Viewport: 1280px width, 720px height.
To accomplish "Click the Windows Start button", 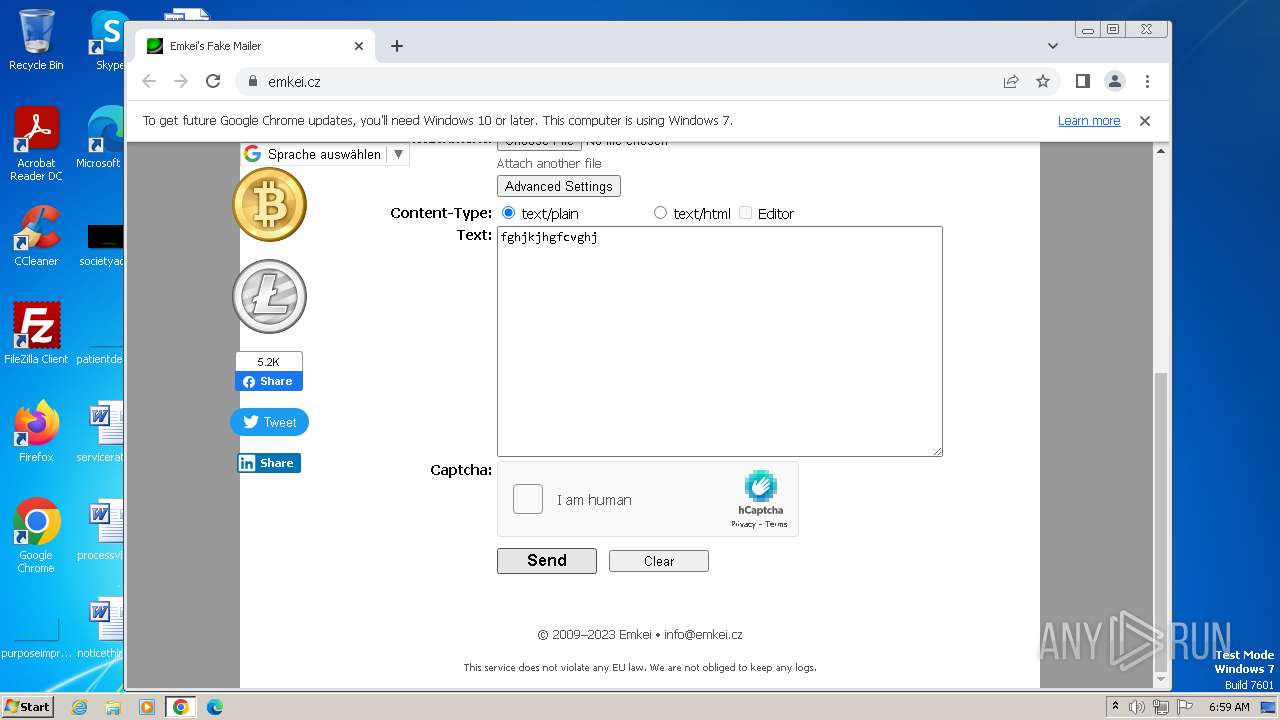I will pyautogui.click(x=27, y=706).
